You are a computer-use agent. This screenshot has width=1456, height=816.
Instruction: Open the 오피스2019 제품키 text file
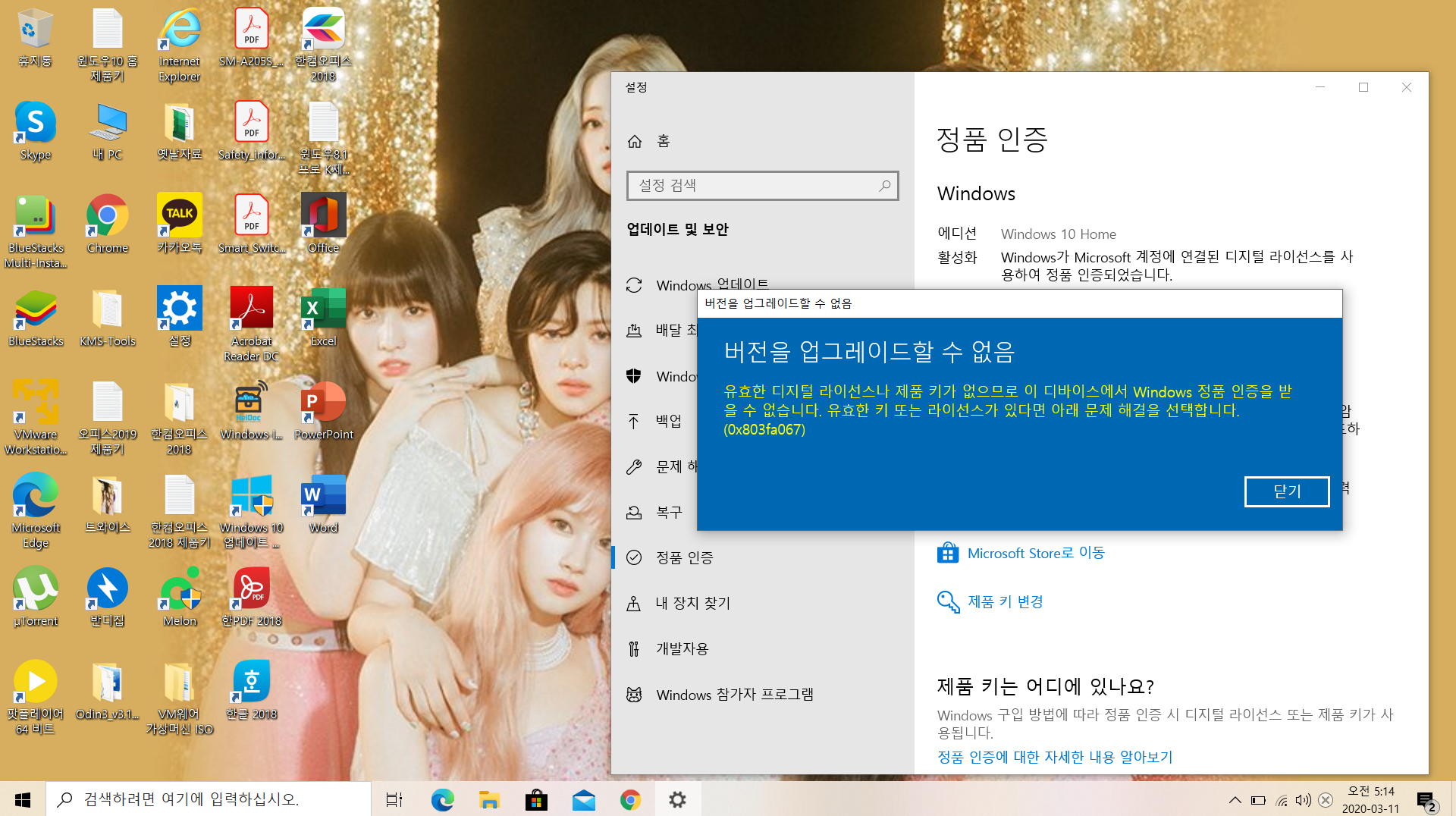107,418
